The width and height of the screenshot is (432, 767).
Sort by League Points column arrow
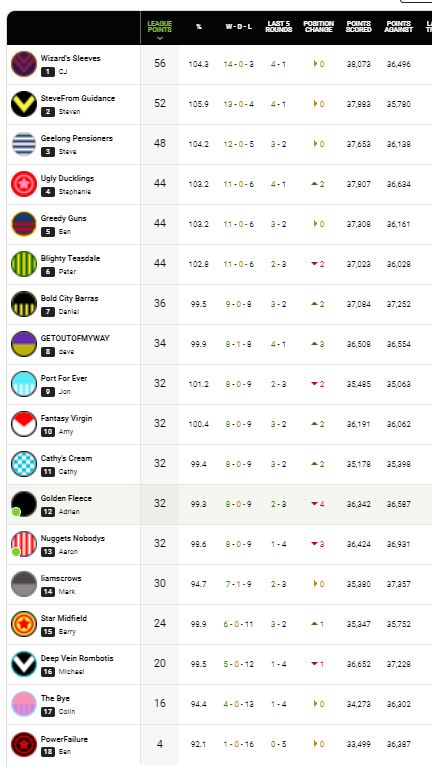(x=160, y=38)
